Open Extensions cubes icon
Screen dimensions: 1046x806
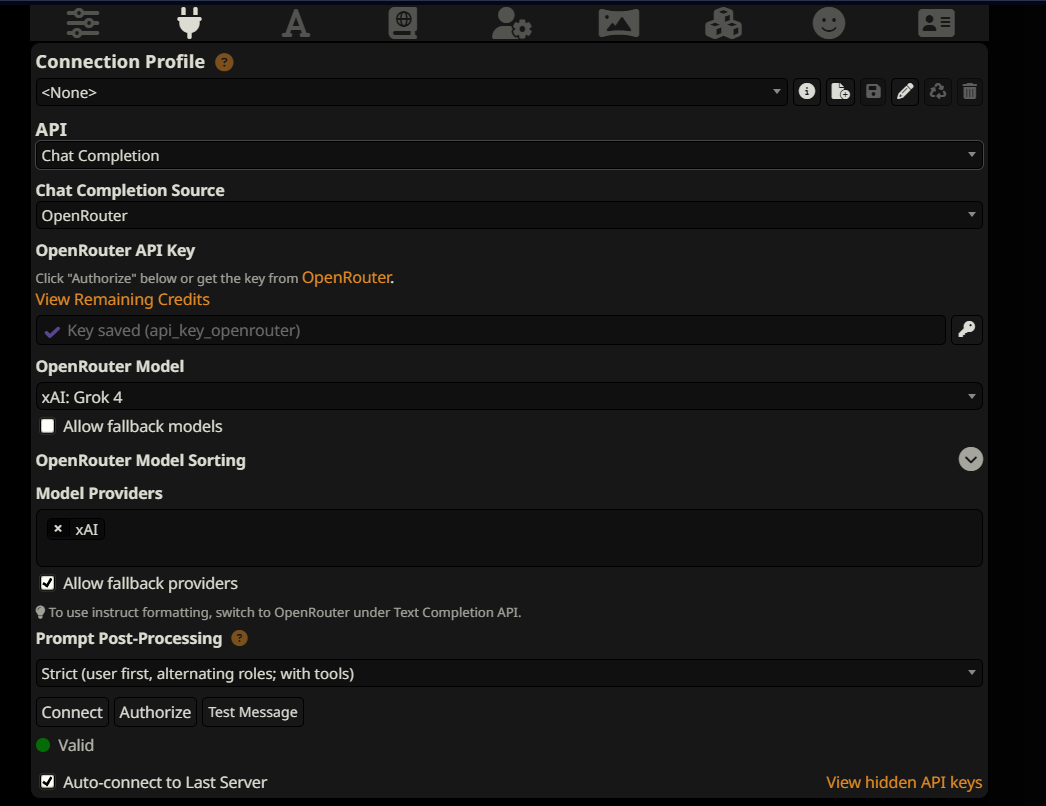tap(723, 23)
